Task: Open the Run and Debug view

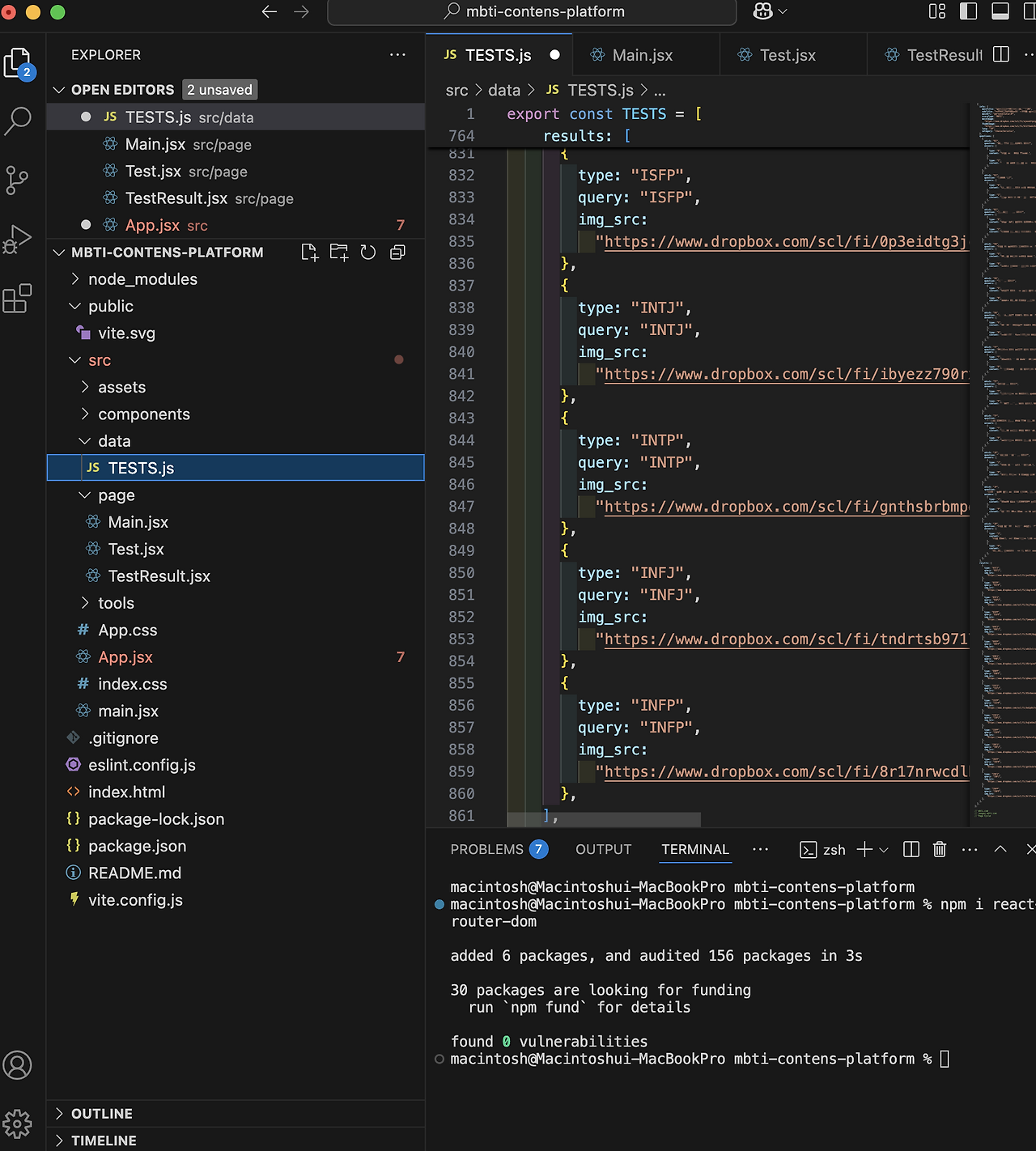Action: click(18, 240)
